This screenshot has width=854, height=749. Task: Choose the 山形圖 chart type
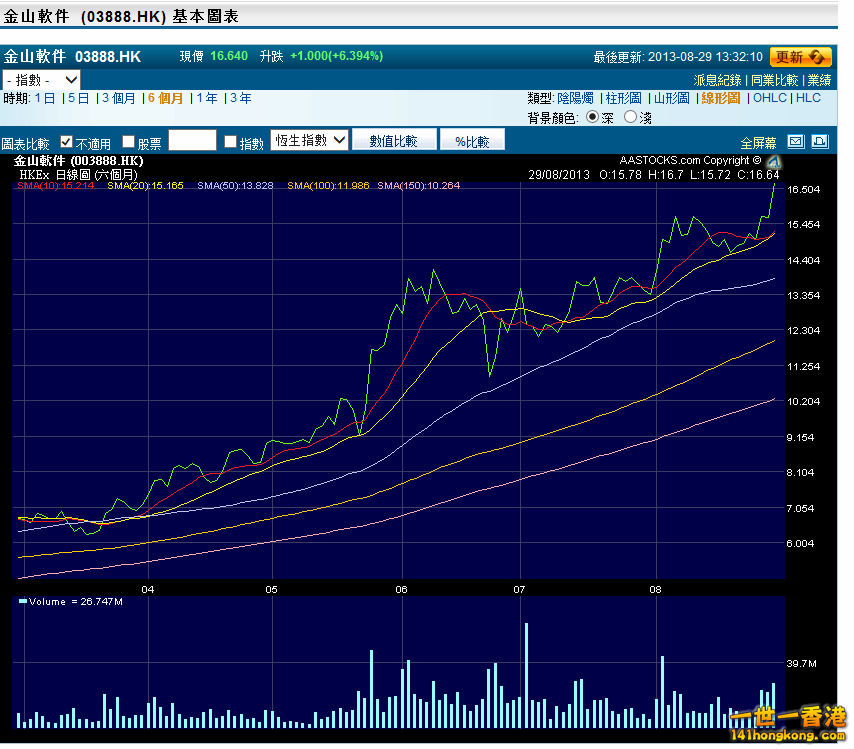(x=672, y=98)
